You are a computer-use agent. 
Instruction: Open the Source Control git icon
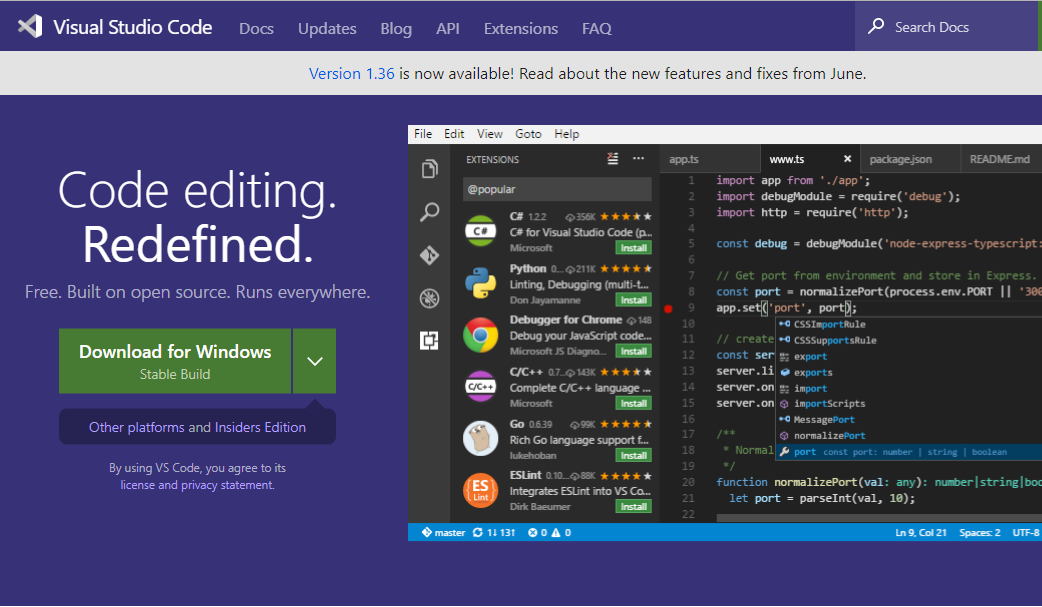pos(429,255)
